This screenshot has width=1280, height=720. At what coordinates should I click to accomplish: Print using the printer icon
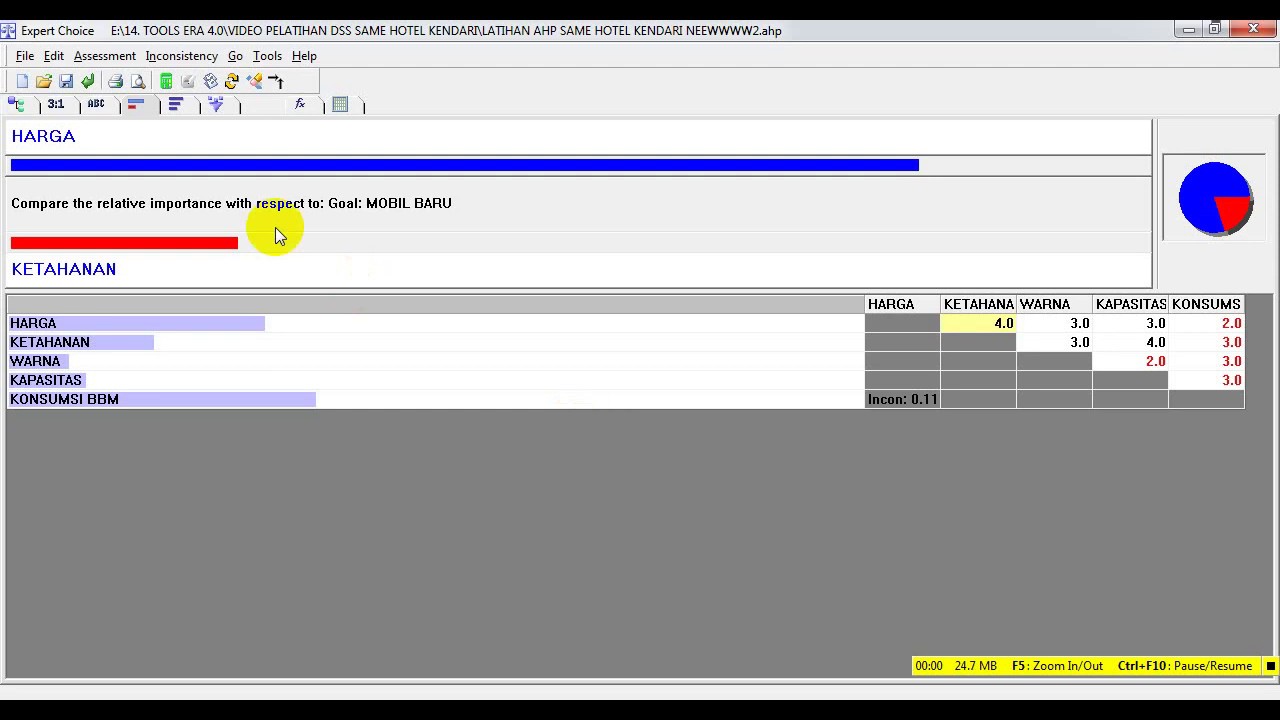(x=115, y=81)
